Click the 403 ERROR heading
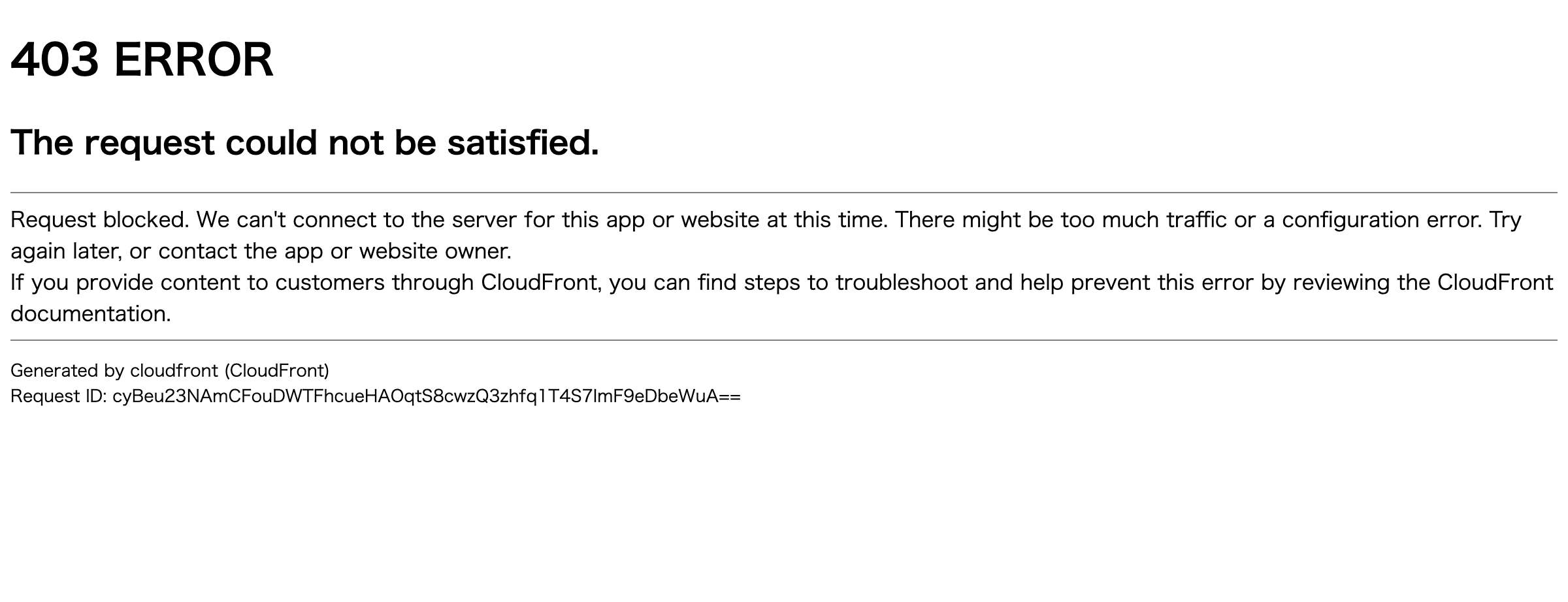Screen dimensions: 1568x602 (x=142, y=60)
